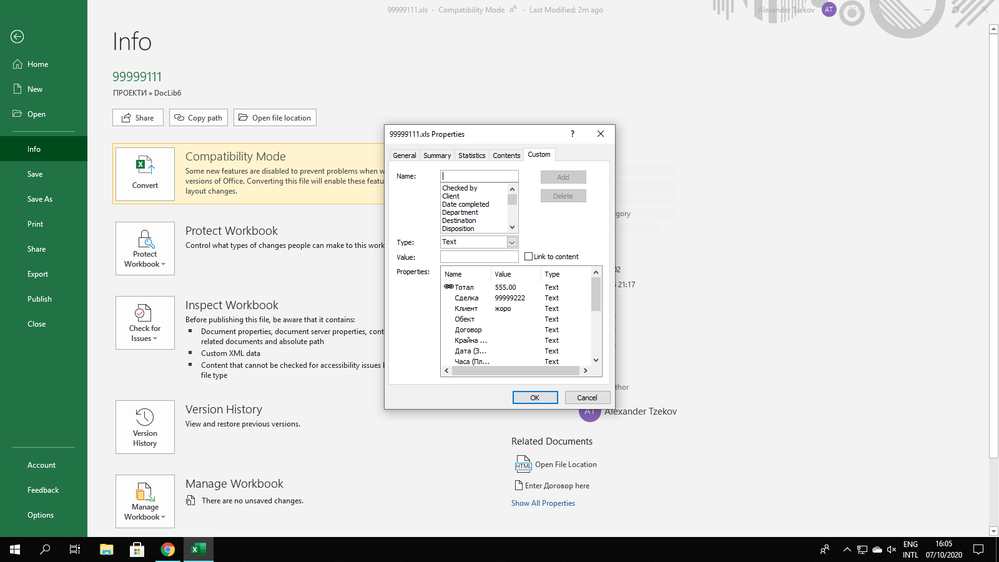This screenshot has width=999, height=562.
Task: Click the Value input field
Action: point(479,257)
